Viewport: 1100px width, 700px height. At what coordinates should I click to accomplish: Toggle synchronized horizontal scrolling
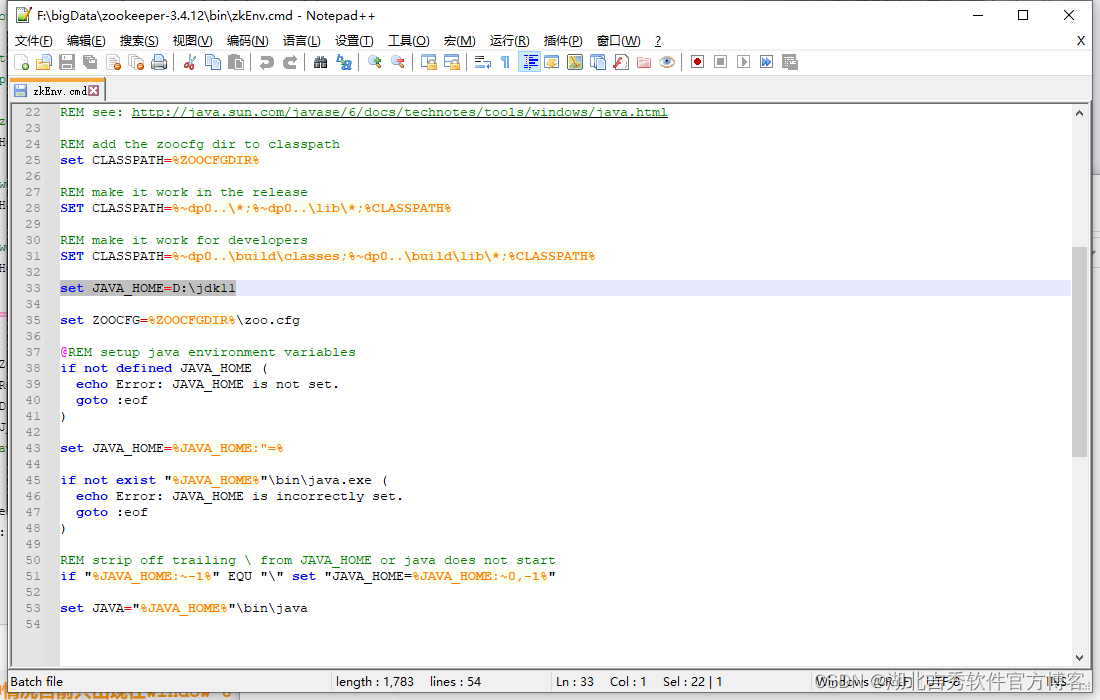(x=451, y=62)
